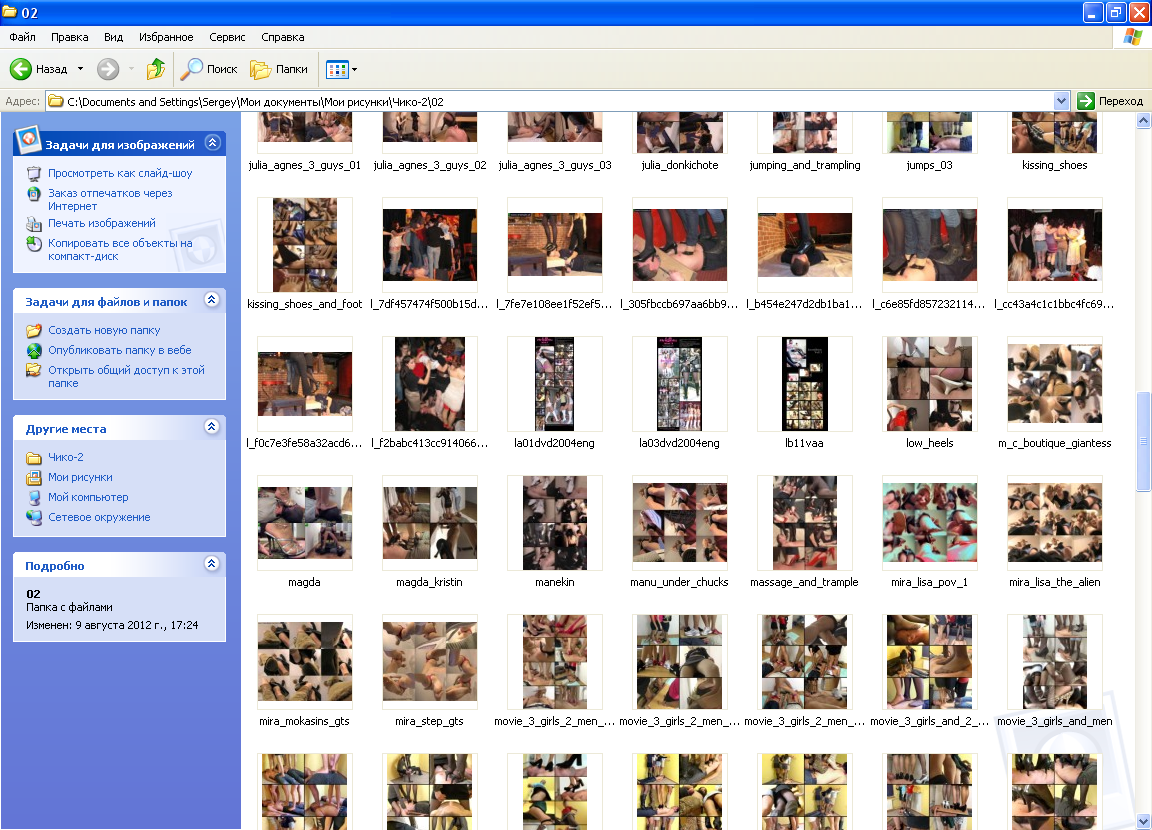Open the Сетевое окружение link
1152x830 pixels.
point(99,517)
